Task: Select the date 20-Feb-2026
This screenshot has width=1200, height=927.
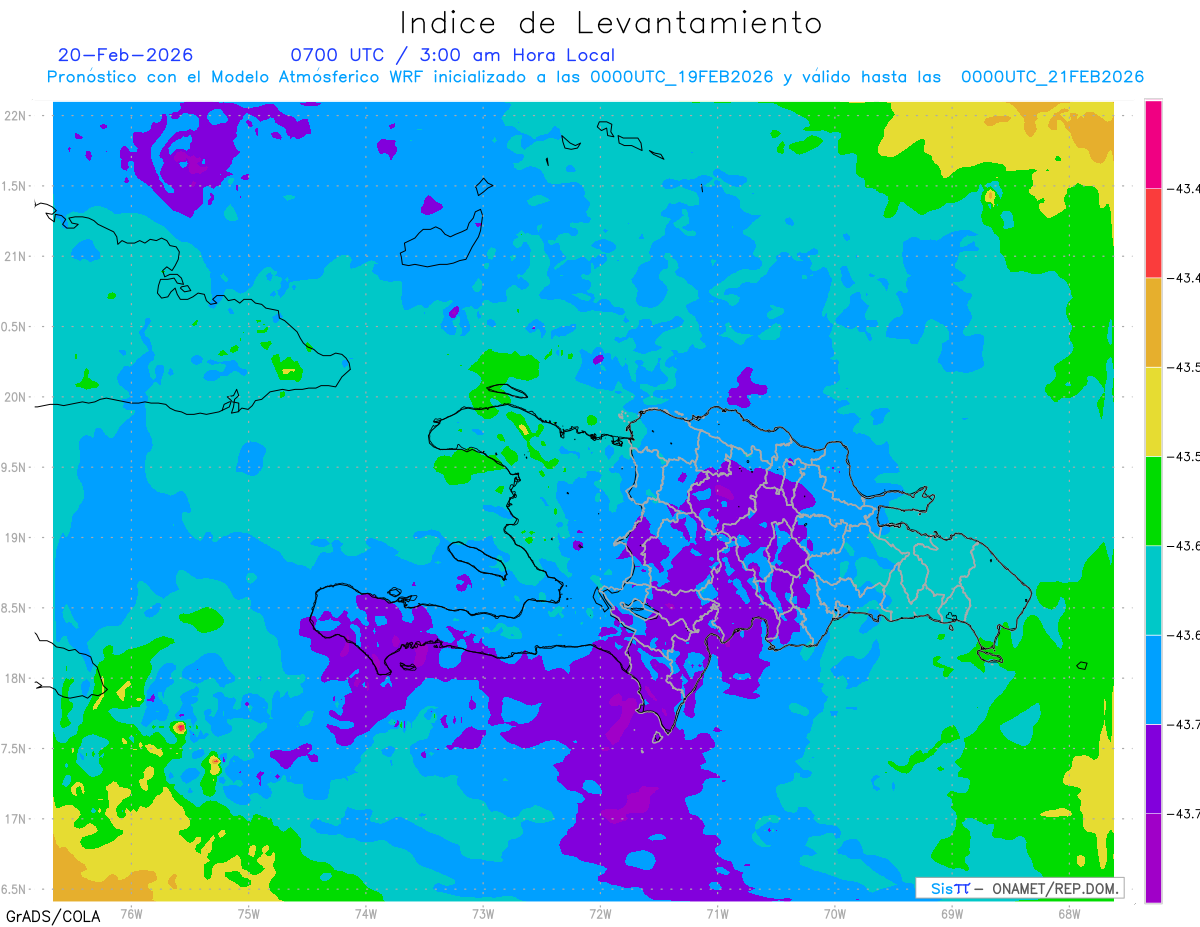Action: (125, 55)
